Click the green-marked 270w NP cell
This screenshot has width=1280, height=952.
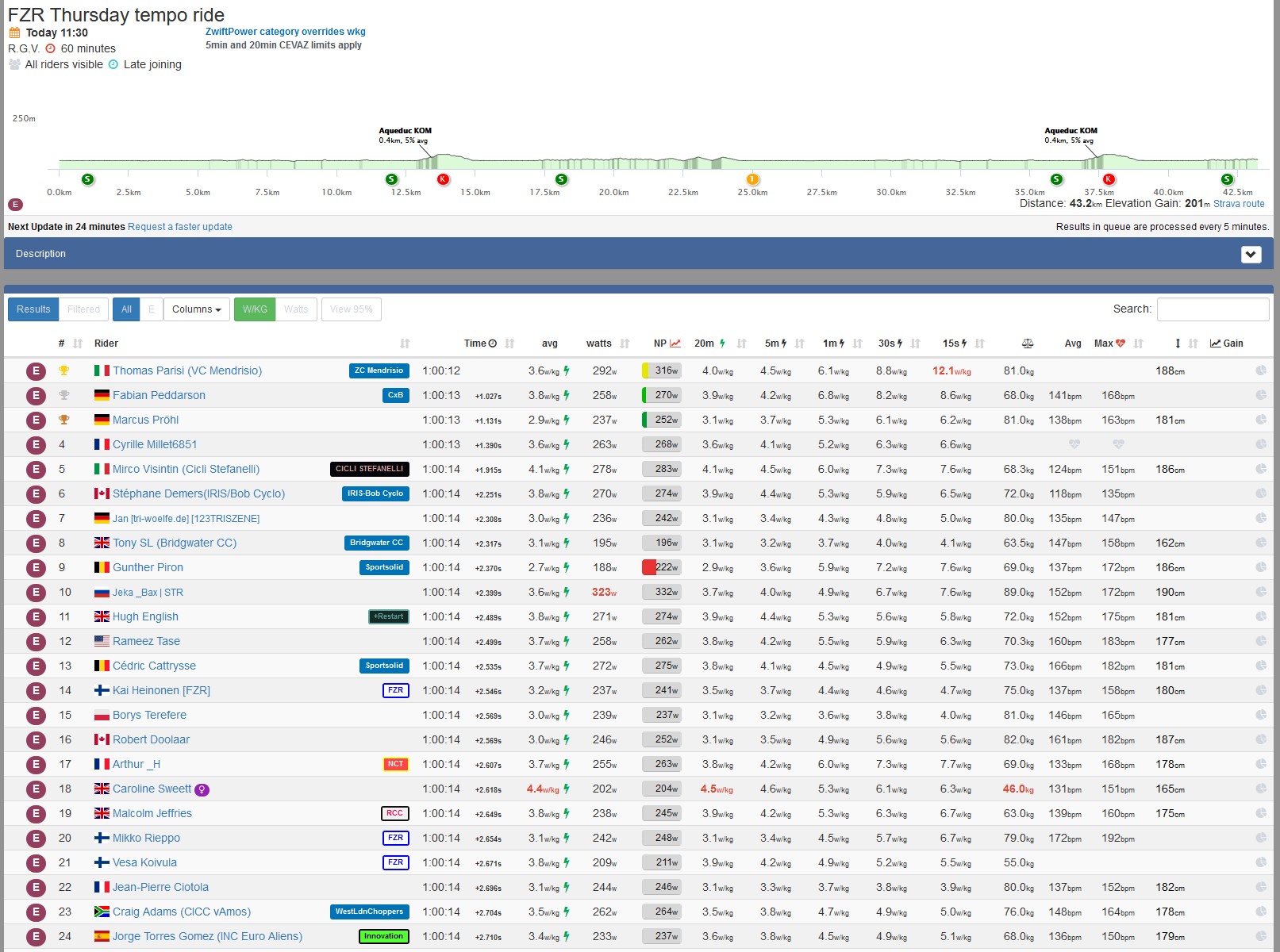coord(662,395)
